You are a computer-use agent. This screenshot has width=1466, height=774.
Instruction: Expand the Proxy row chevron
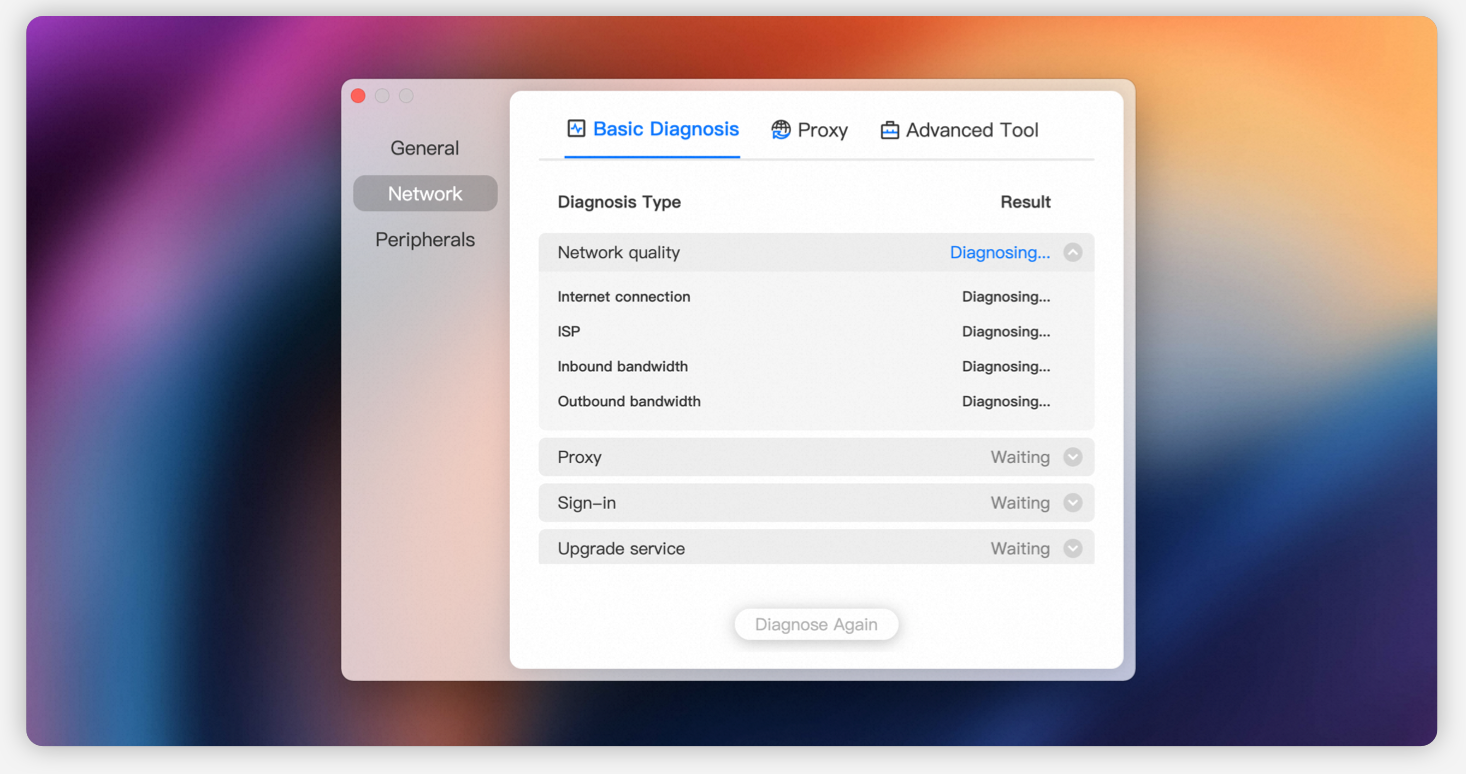(x=1073, y=457)
